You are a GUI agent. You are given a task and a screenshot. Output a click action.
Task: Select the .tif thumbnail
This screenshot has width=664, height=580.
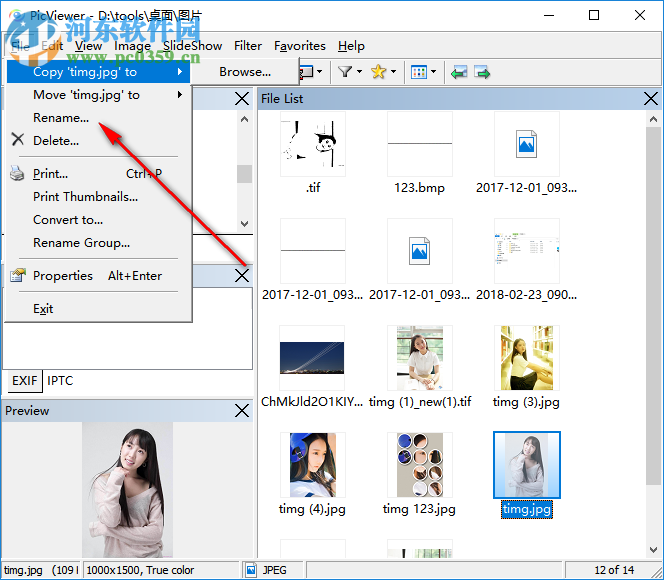point(313,144)
